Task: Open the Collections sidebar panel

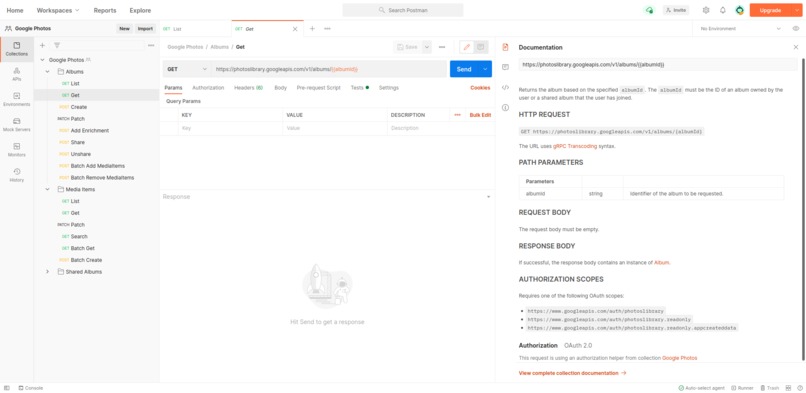Action: [x=16, y=49]
